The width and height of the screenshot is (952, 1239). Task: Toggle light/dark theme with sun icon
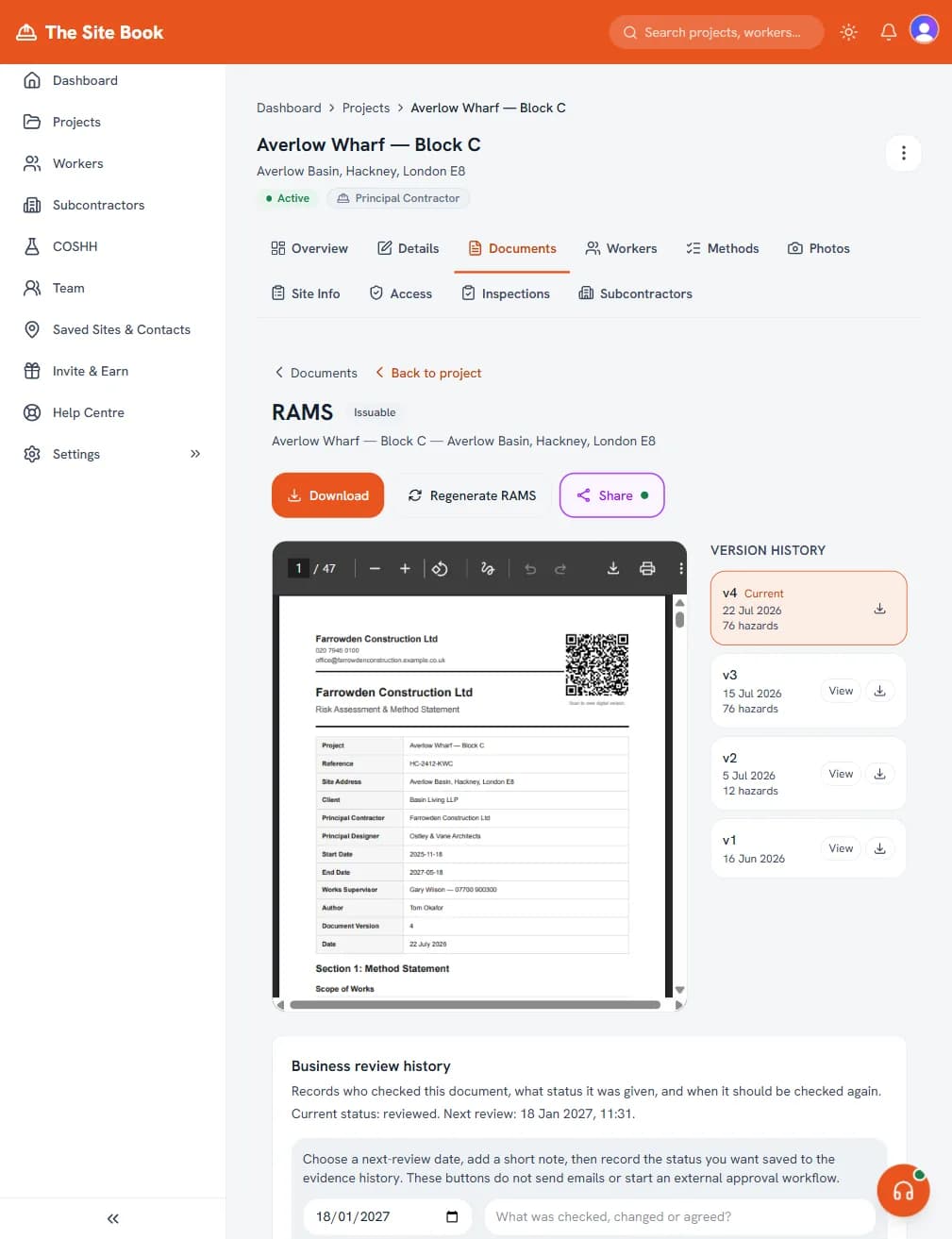point(848,32)
